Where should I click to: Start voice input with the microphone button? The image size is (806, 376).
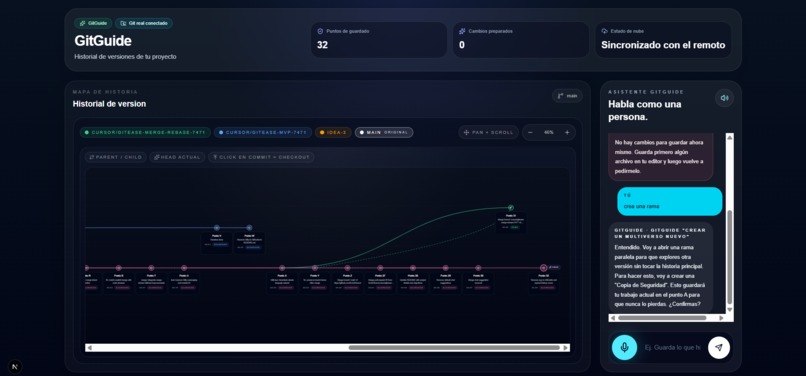click(625, 347)
